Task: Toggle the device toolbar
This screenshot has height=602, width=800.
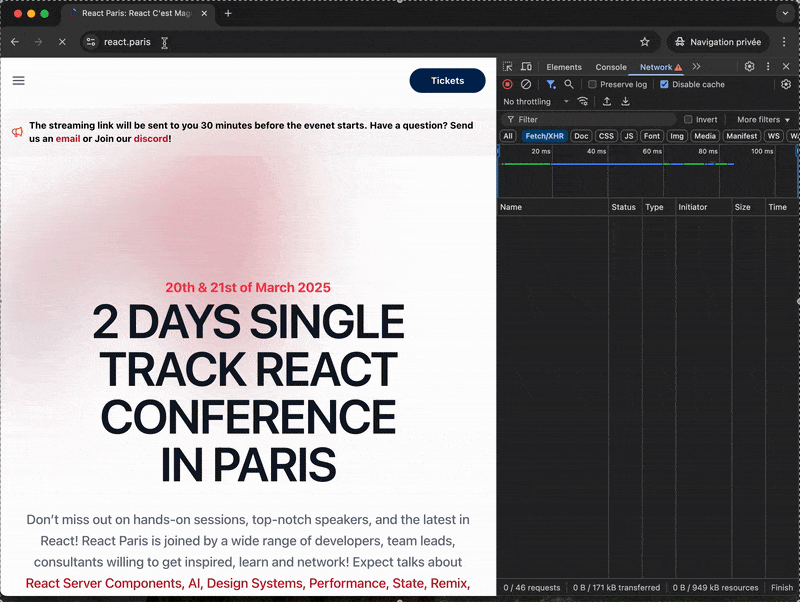Action: click(x=526, y=67)
